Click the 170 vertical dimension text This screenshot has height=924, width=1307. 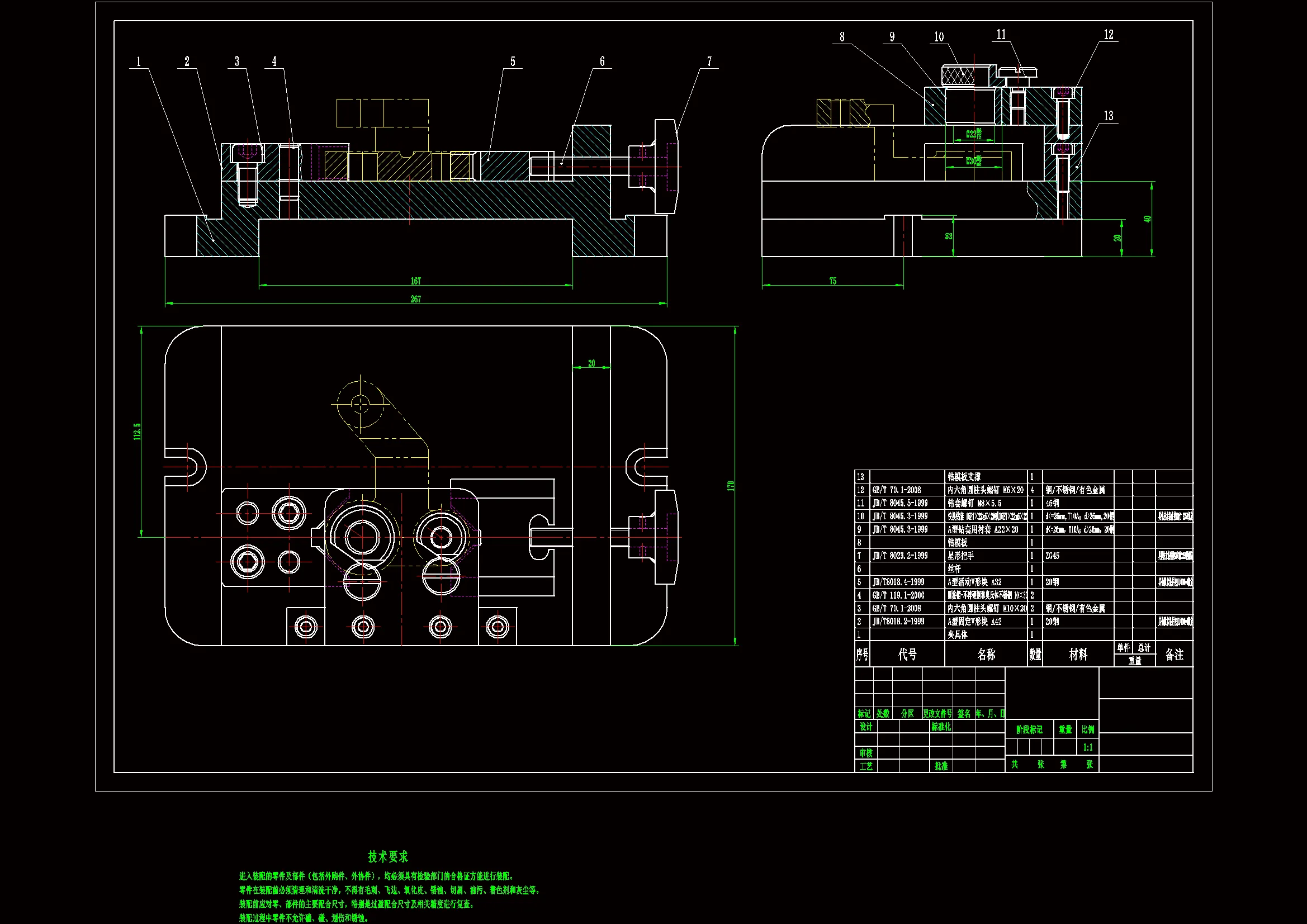[730, 486]
